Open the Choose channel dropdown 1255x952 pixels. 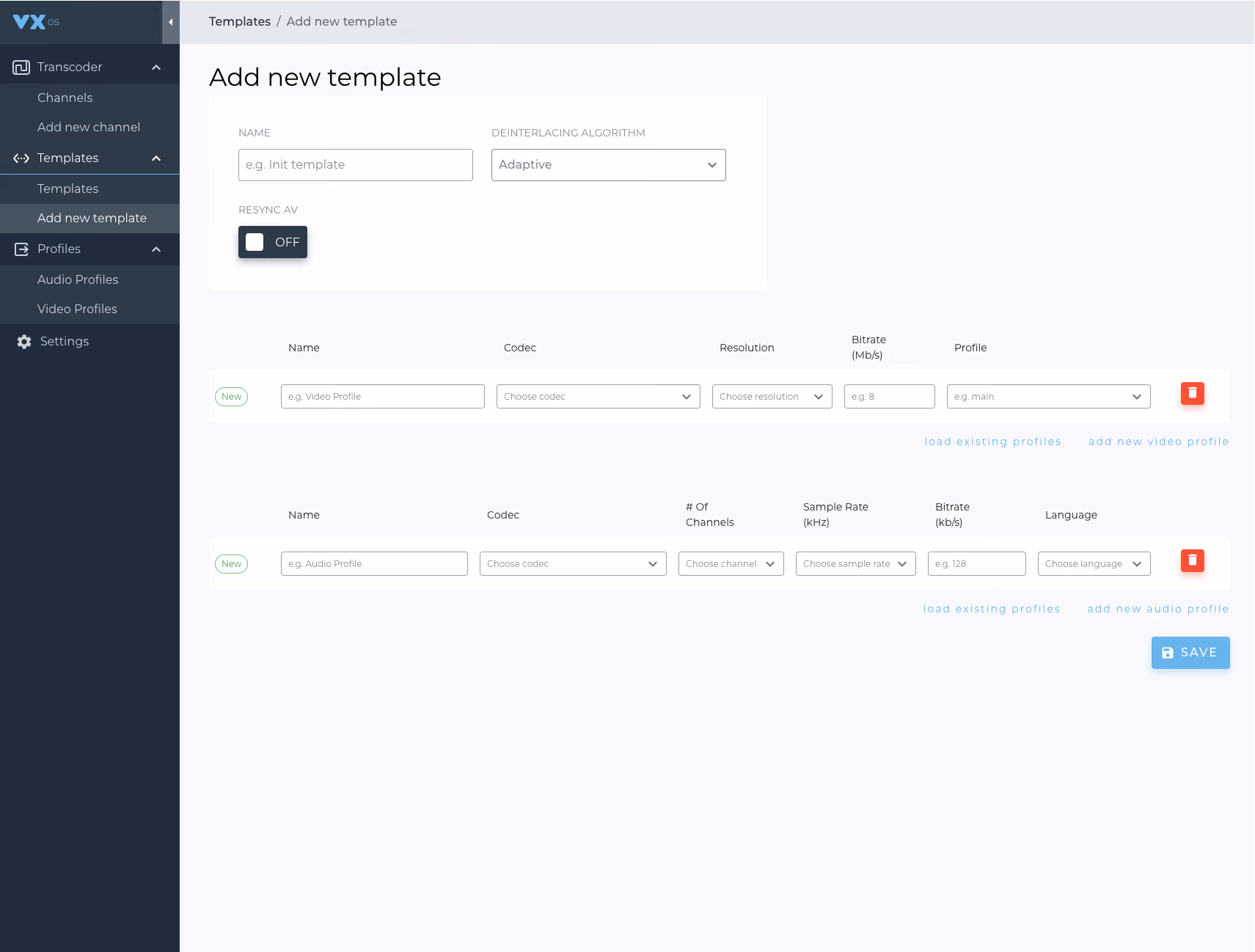point(731,564)
